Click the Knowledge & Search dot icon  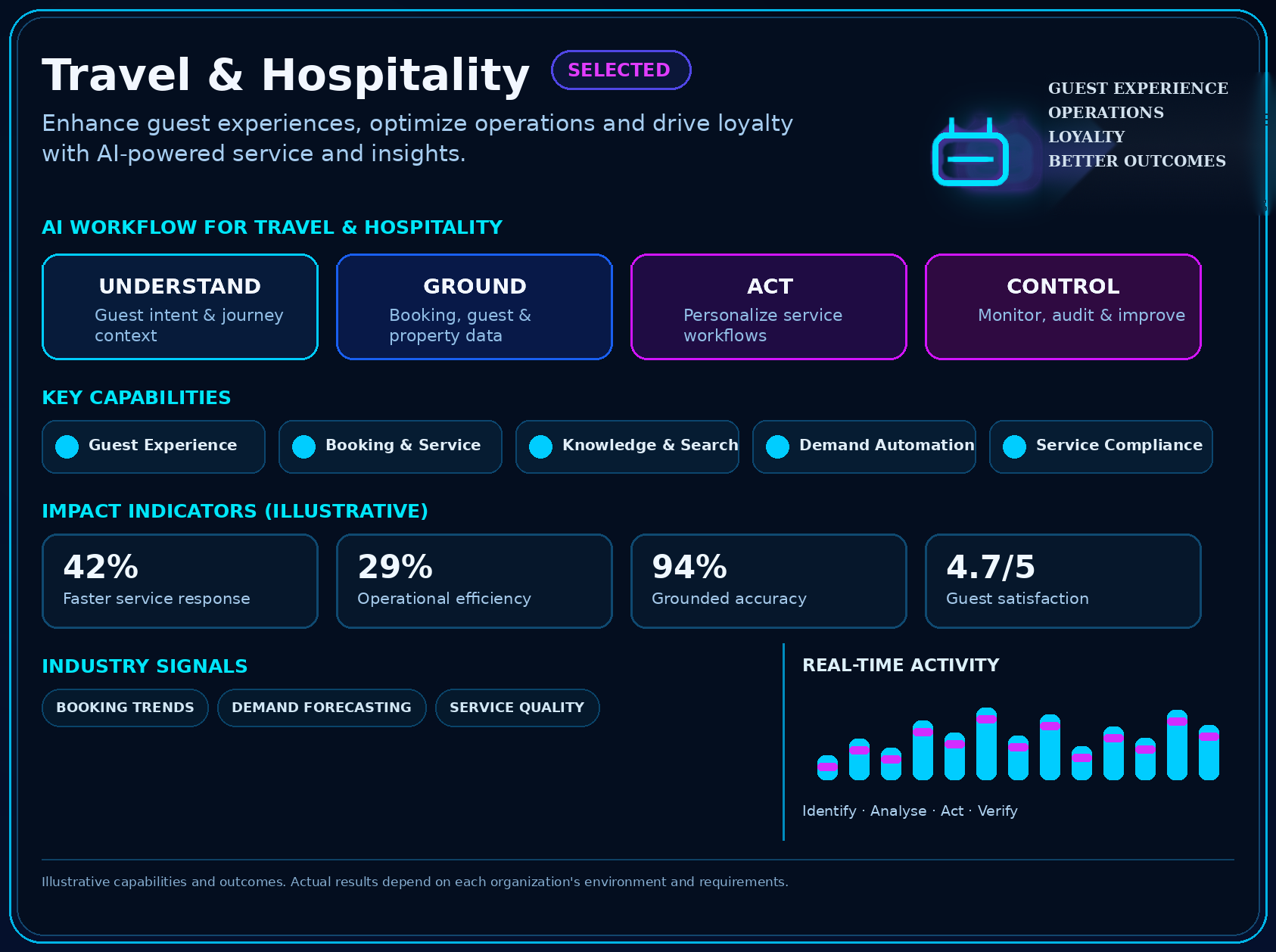pyautogui.click(x=541, y=446)
